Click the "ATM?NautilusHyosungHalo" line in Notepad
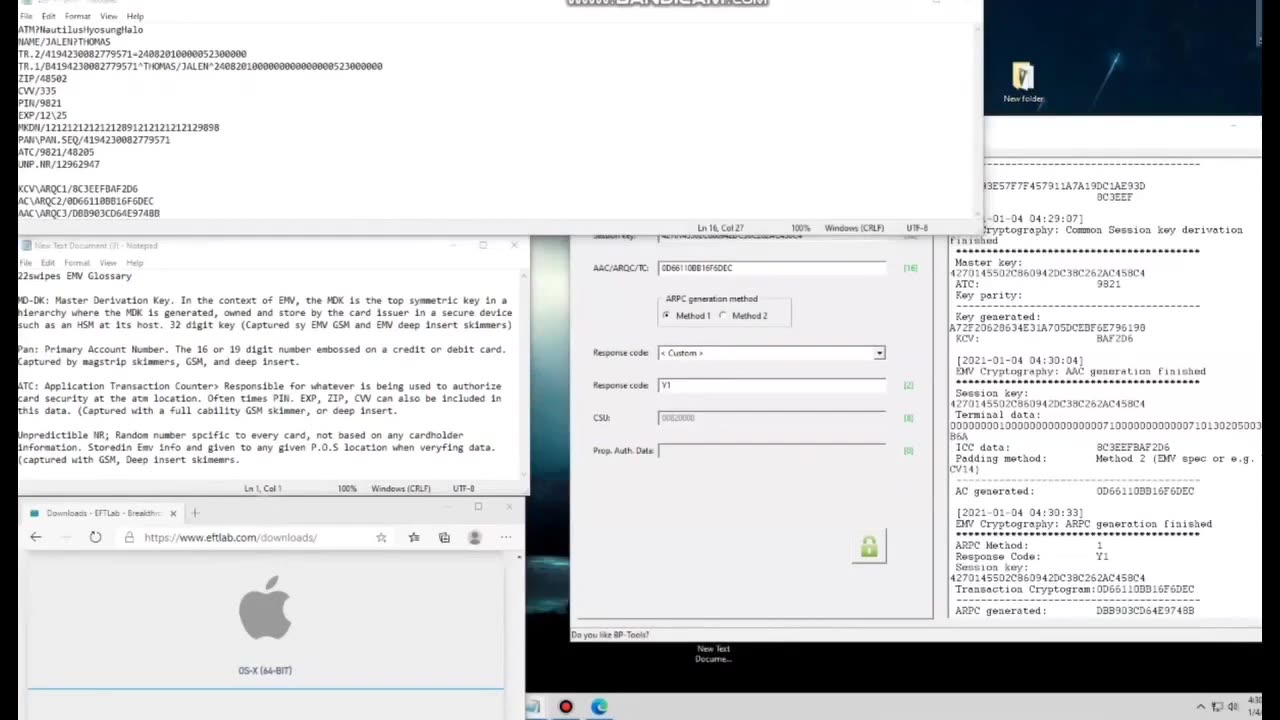The width and height of the screenshot is (1280, 720). click(x=80, y=30)
